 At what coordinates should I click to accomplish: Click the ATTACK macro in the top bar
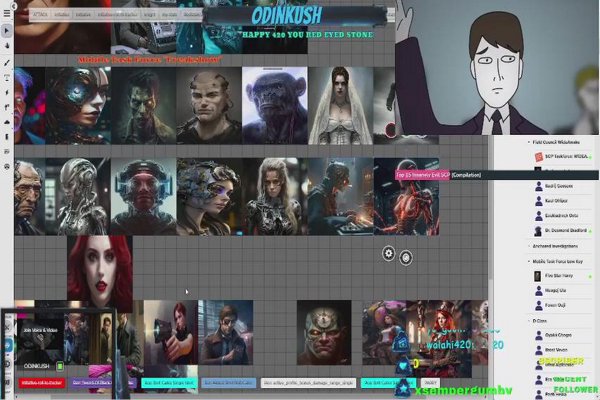[40, 15]
